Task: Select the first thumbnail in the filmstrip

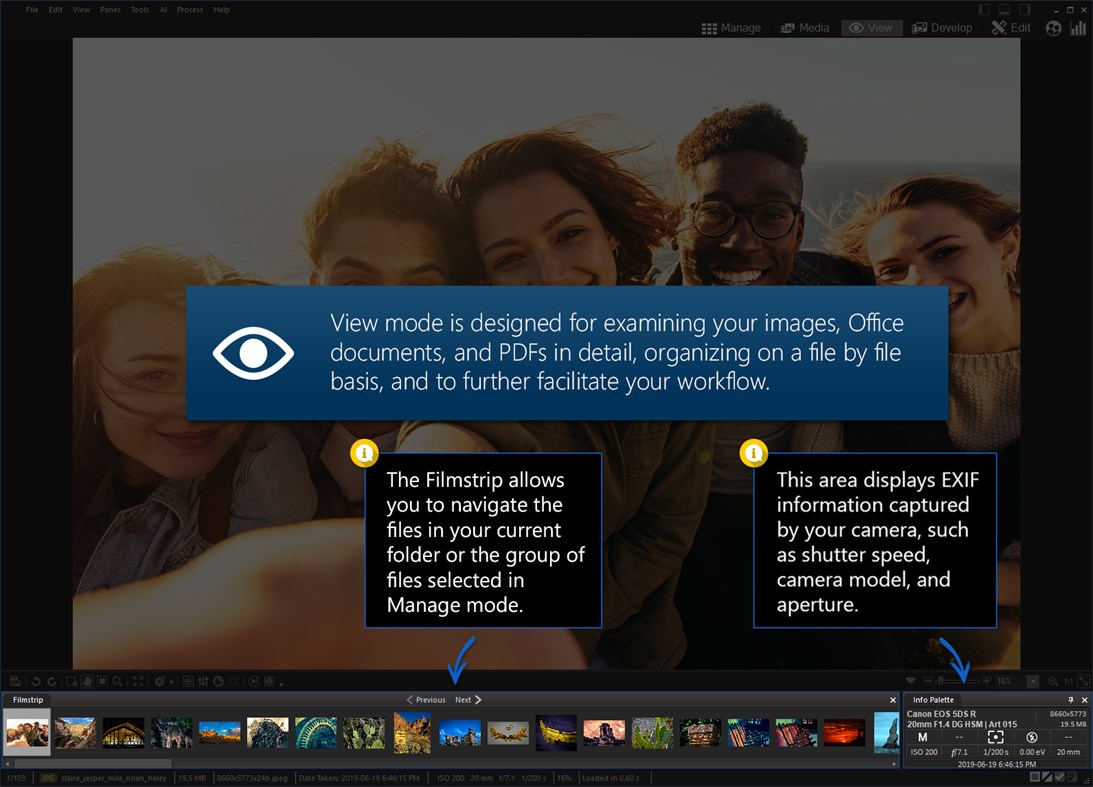Action: pyautogui.click(x=25, y=731)
